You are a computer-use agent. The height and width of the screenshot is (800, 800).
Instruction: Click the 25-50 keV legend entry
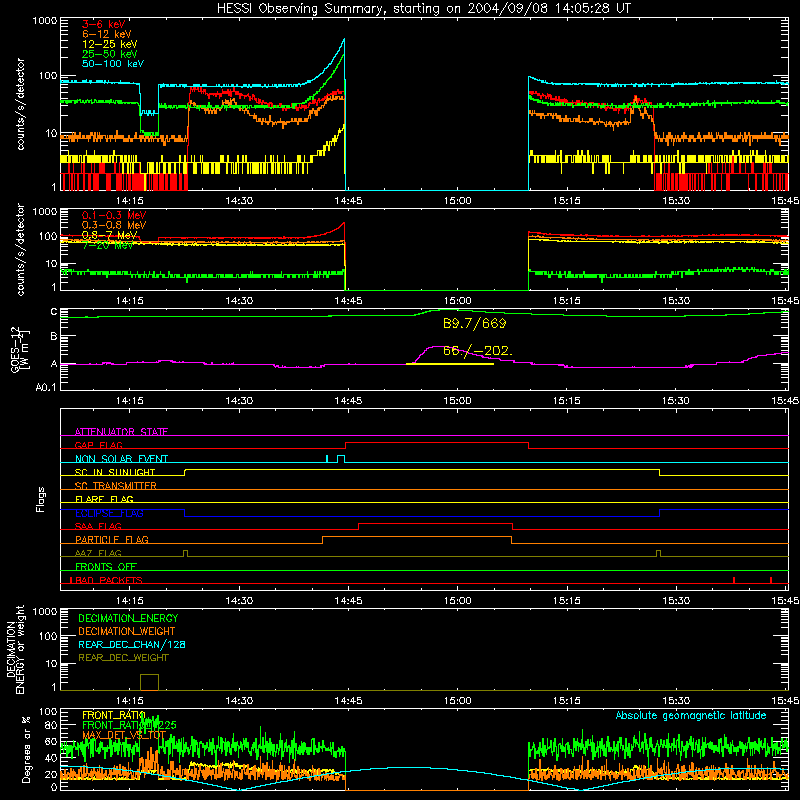(x=110, y=54)
